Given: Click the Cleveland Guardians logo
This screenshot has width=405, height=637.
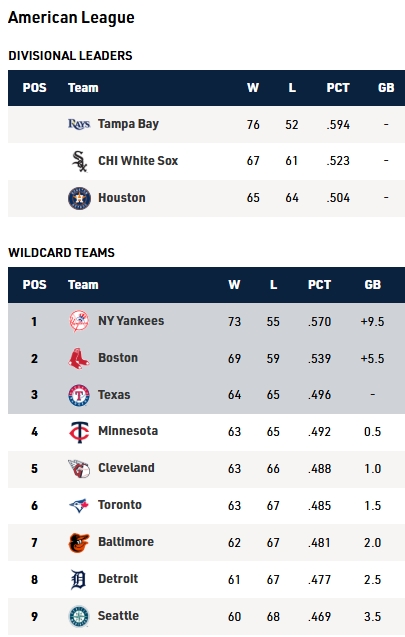Looking at the screenshot, I should 79,468.
